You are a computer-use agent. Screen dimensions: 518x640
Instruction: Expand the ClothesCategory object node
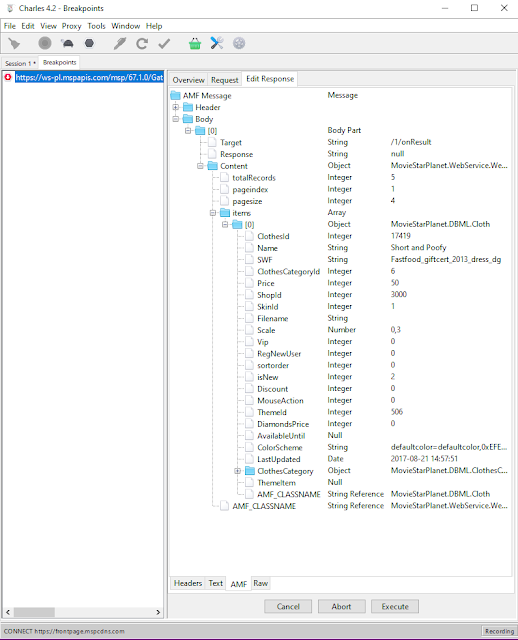click(238, 471)
